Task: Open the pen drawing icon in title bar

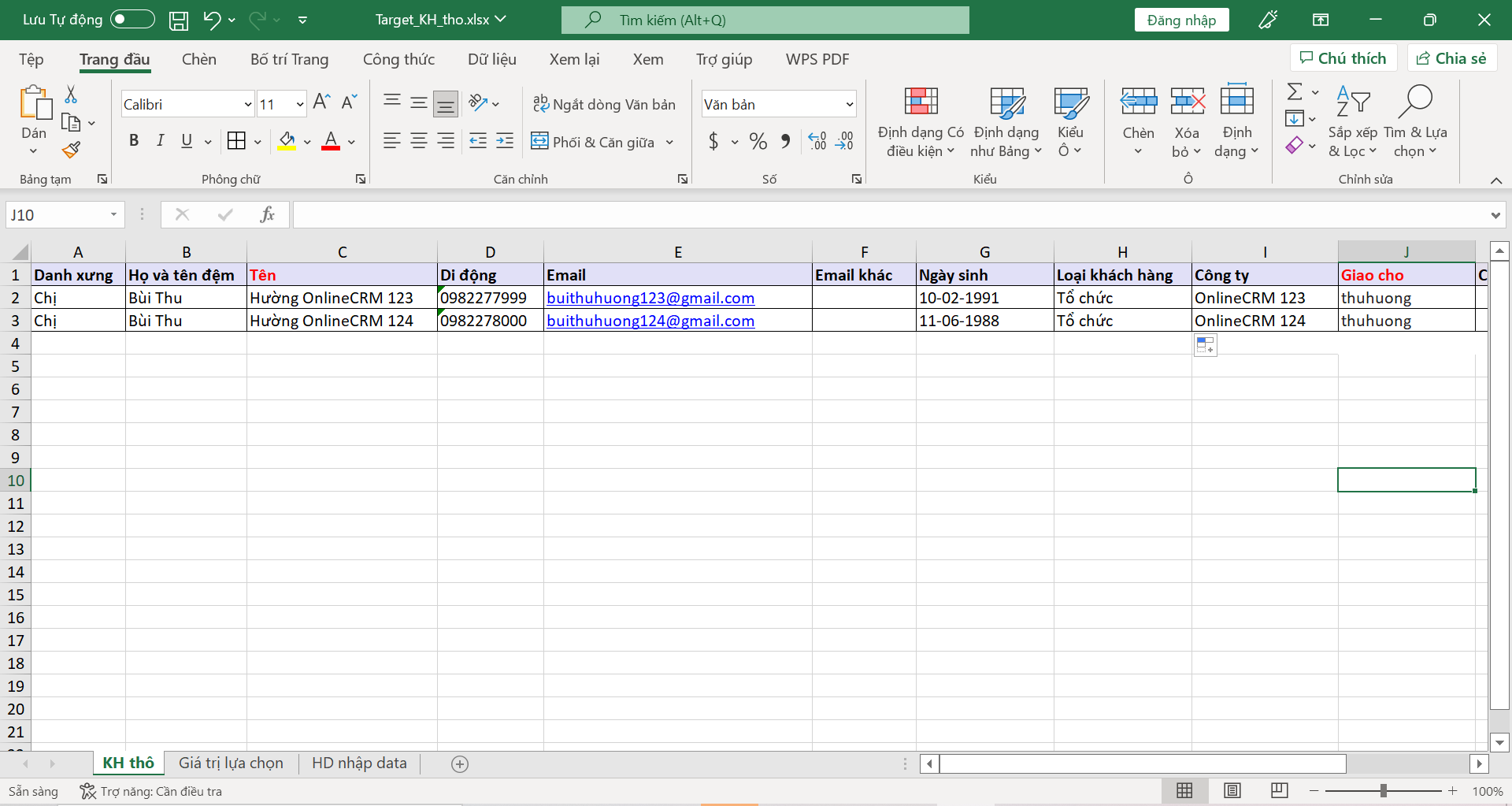Action: [1268, 20]
